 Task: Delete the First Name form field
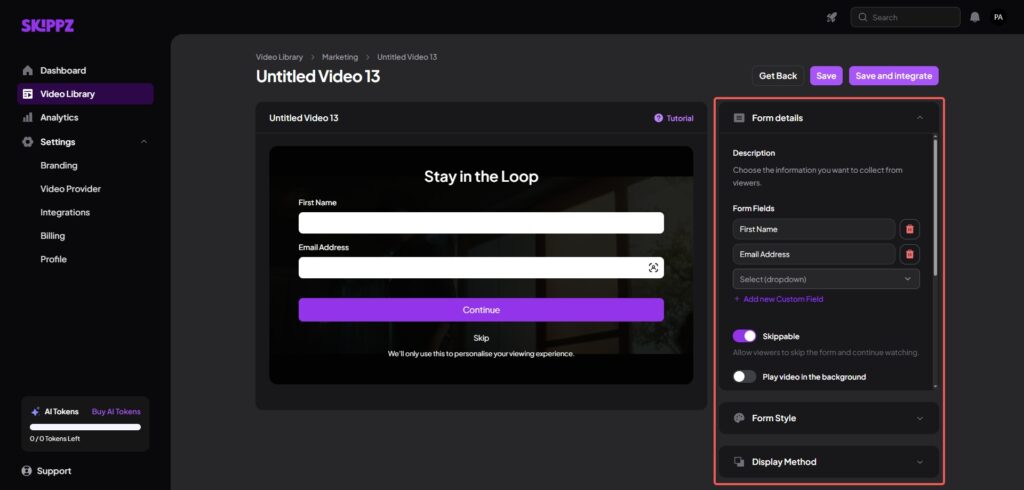point(909,229)
